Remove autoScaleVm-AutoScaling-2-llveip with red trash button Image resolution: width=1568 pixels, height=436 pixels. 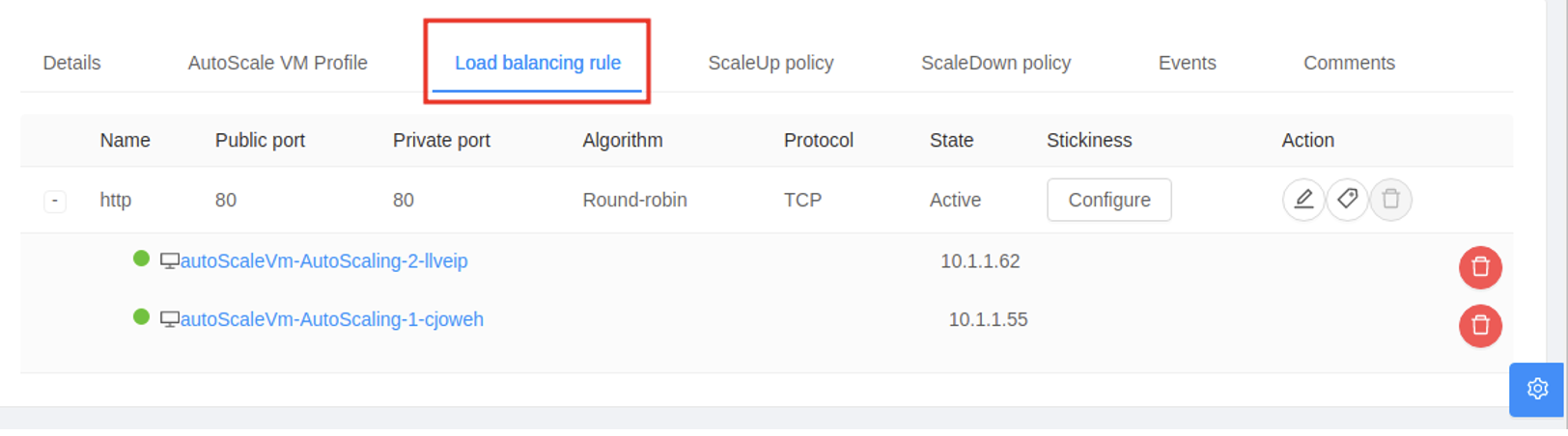pos(1480,267)
